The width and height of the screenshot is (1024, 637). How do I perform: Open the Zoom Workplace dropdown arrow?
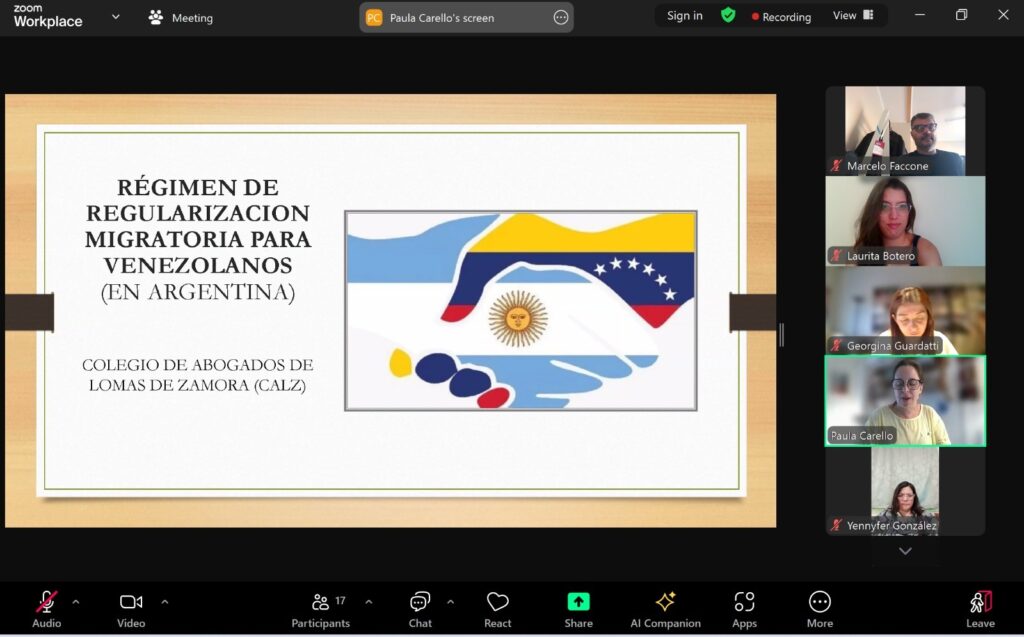(116, 16)
